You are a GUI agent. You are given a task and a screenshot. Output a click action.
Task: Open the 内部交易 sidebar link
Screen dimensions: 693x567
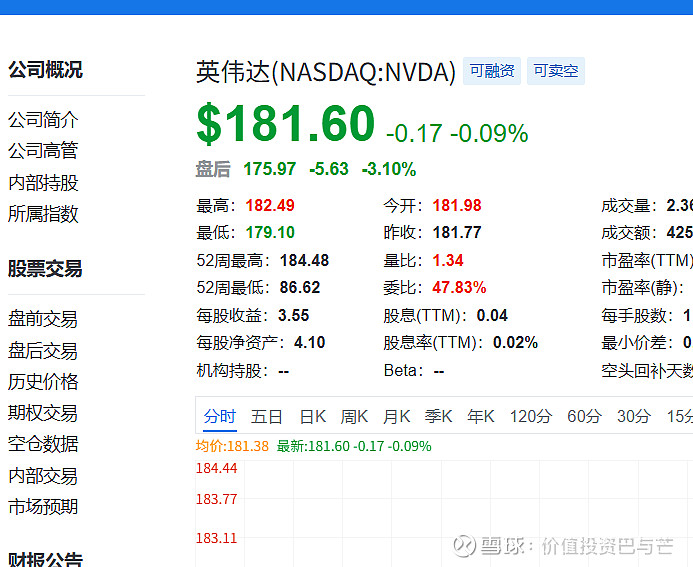click(43, 476)
